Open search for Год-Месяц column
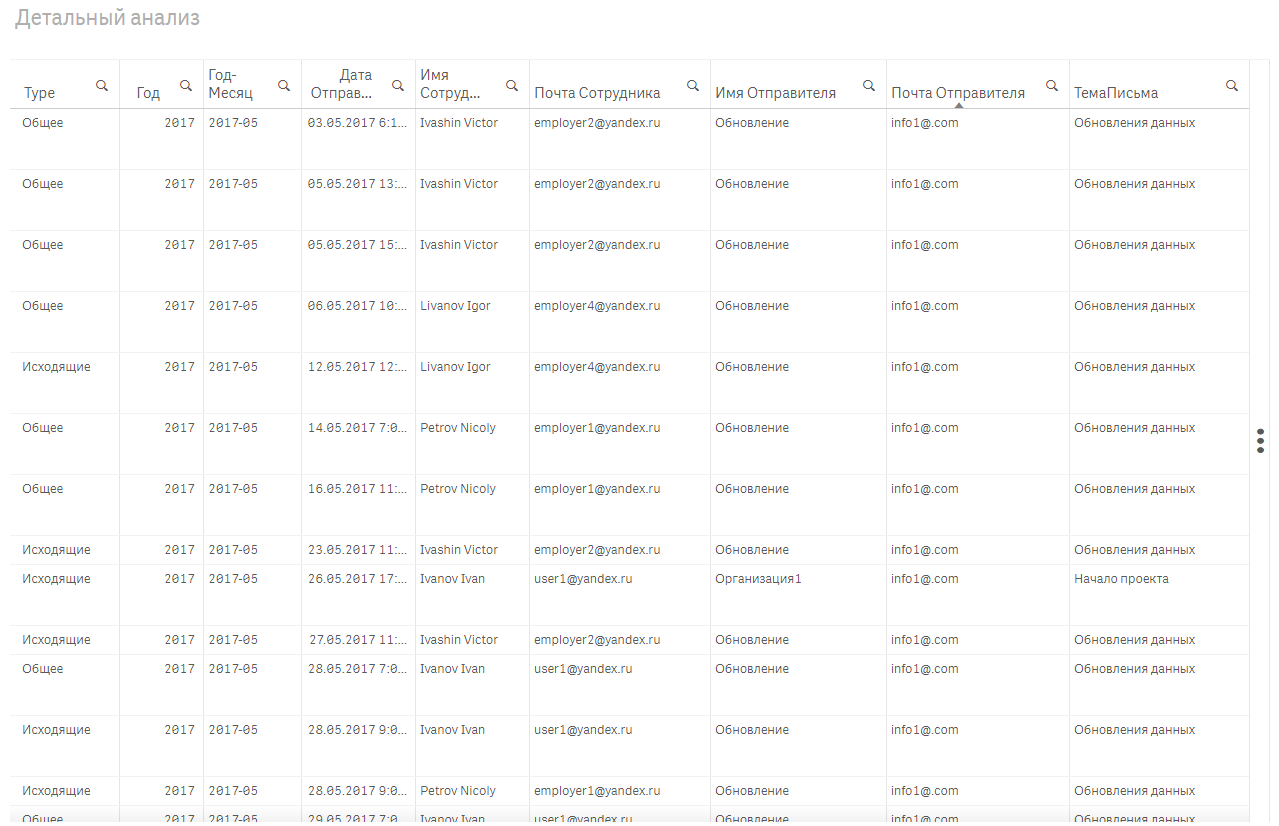 [284, 86]
